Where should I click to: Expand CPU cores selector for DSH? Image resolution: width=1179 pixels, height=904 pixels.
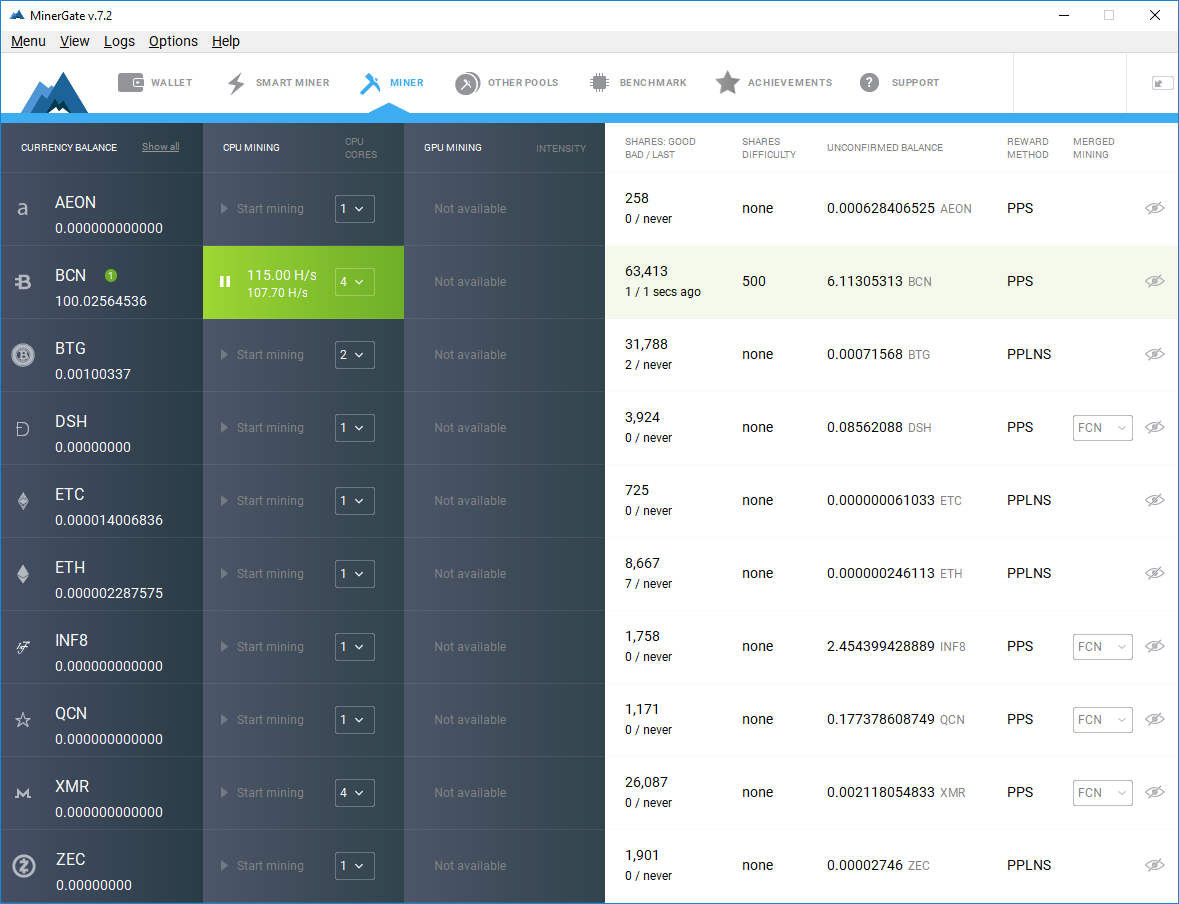[x=355, y=428]
